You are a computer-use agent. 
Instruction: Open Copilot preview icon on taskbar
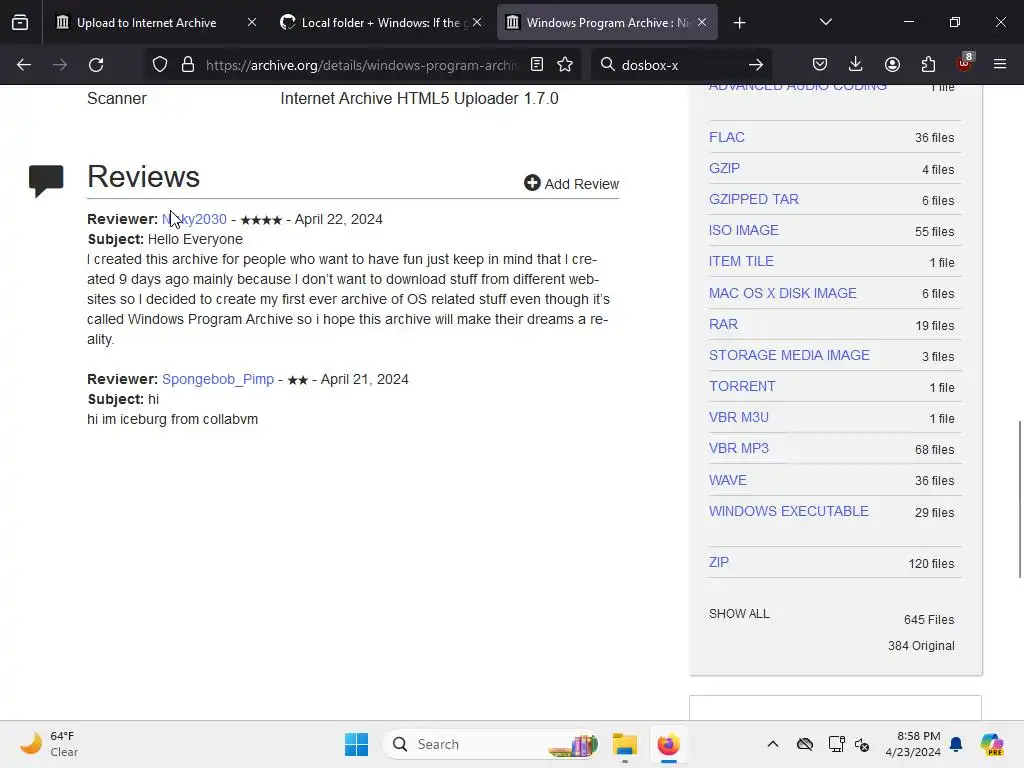992,744
